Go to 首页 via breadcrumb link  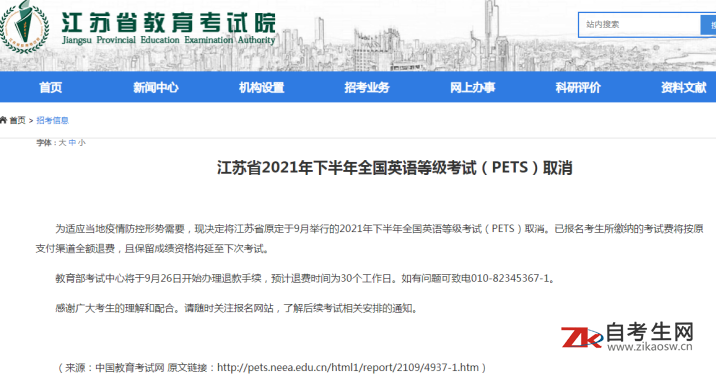(x=17, y=120)
